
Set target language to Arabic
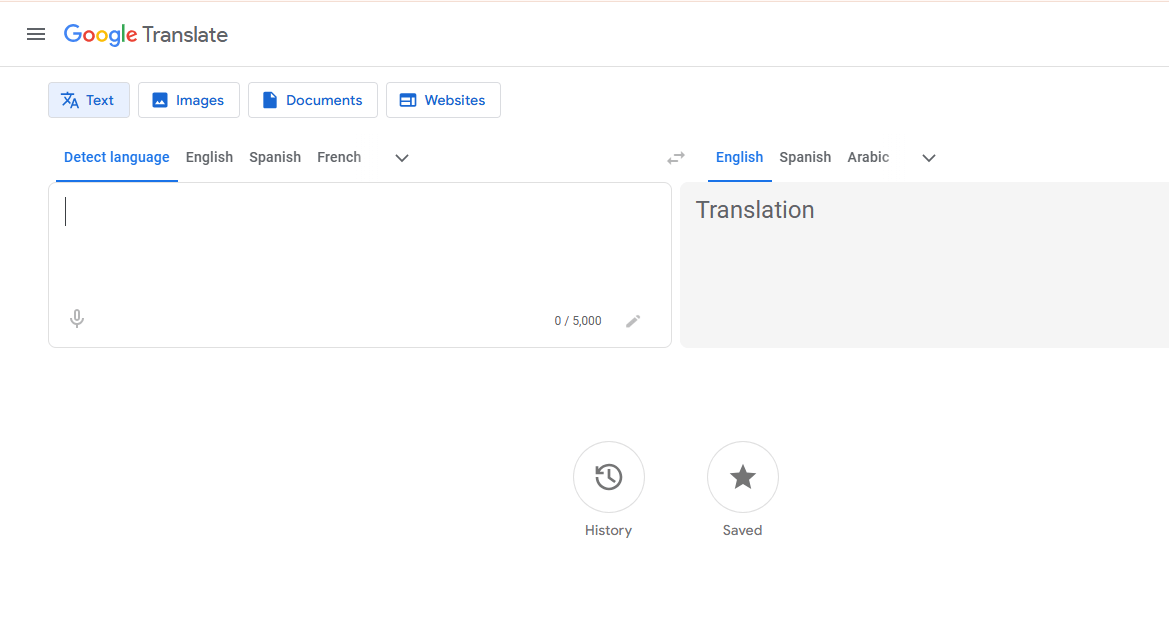tap(868, 157)
